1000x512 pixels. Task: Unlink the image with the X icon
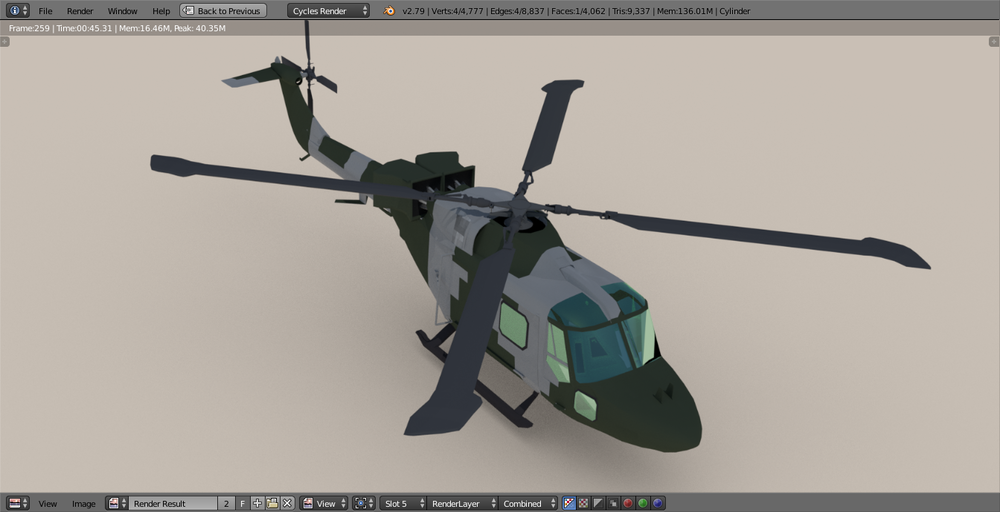[x=288, y=503]
